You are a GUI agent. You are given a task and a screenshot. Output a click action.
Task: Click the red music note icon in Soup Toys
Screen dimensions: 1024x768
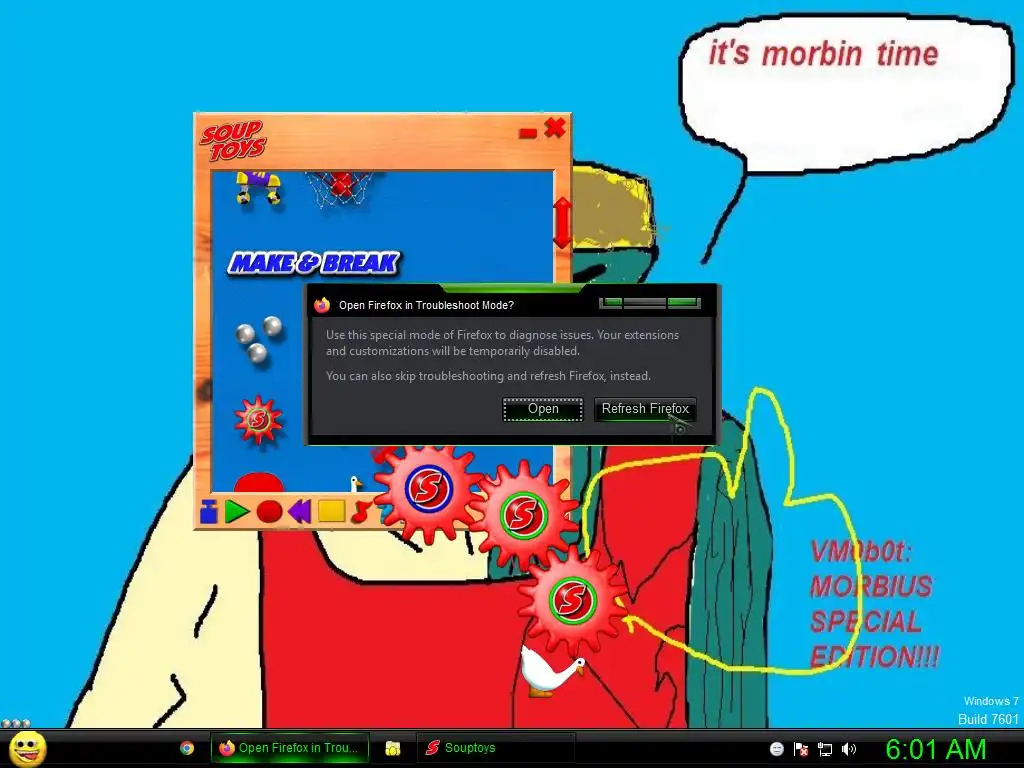click(x=361, y=512)
